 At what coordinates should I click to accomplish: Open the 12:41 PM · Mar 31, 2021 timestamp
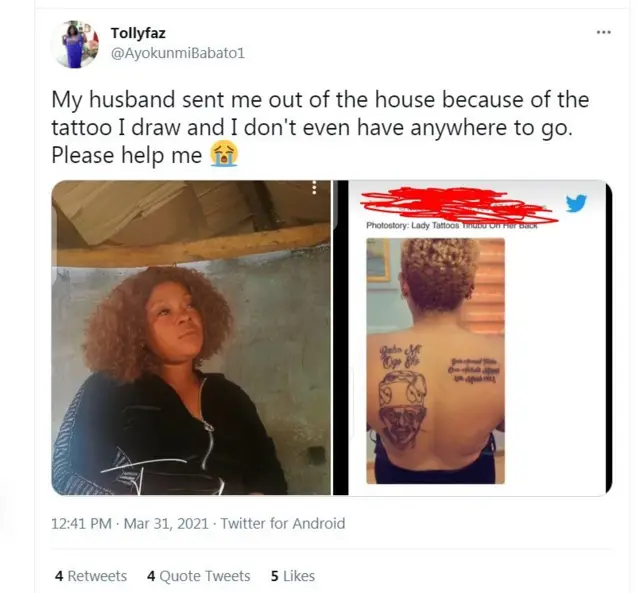click(130, 523)
